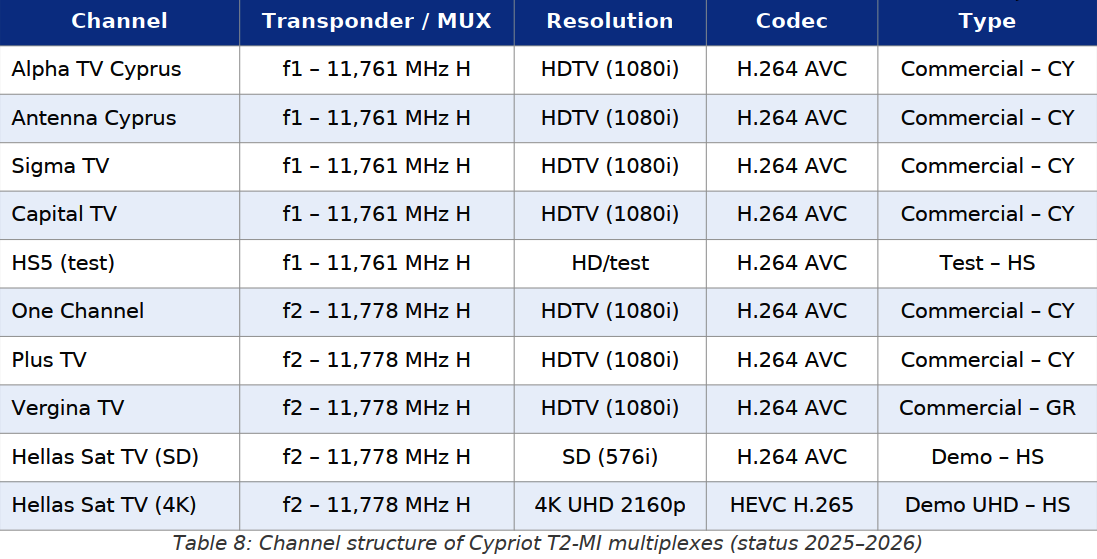Select the Commercial – GR type cell

[x=987, y=408]
